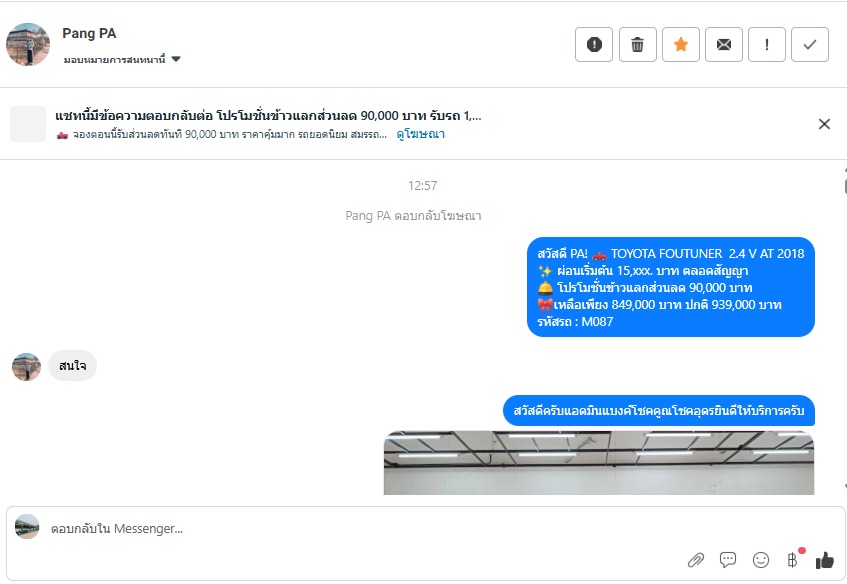Open the showroom ceiling photo attachment
847x584 pixels.
[x=599, y=462]
